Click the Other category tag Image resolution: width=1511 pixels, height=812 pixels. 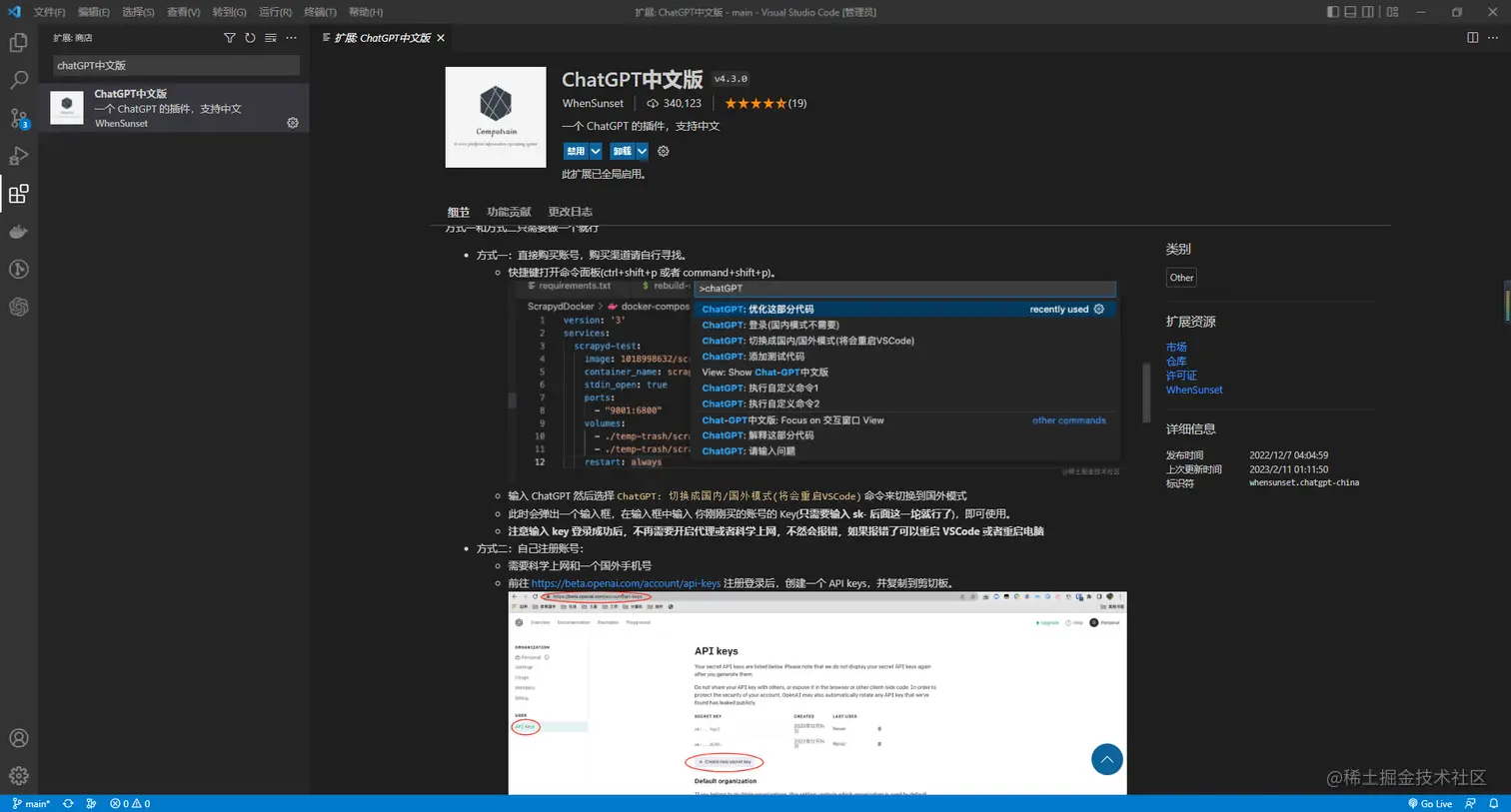pyautogui.click(x=1181, y=278)
